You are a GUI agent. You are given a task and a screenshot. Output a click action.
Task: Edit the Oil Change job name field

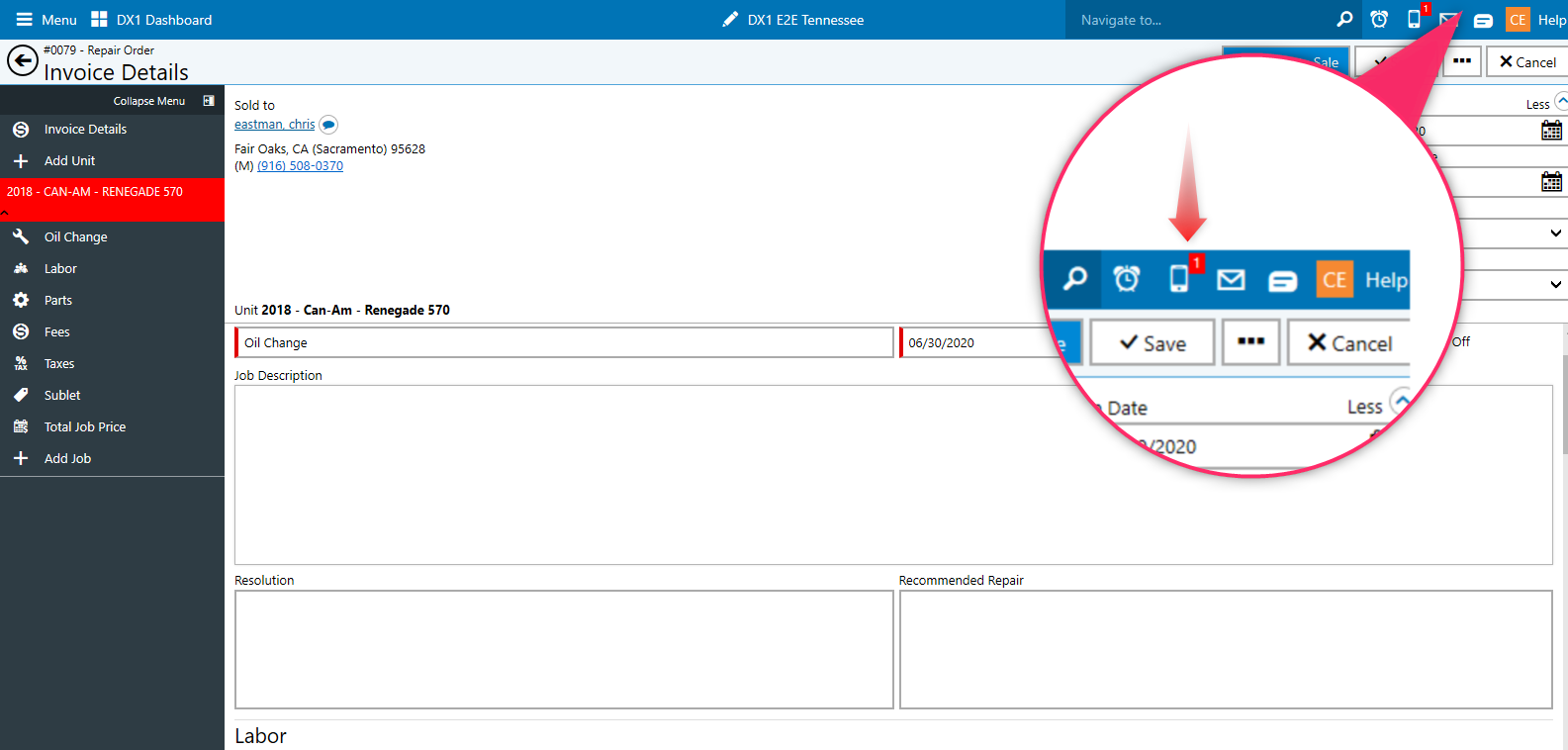(564, 342)
